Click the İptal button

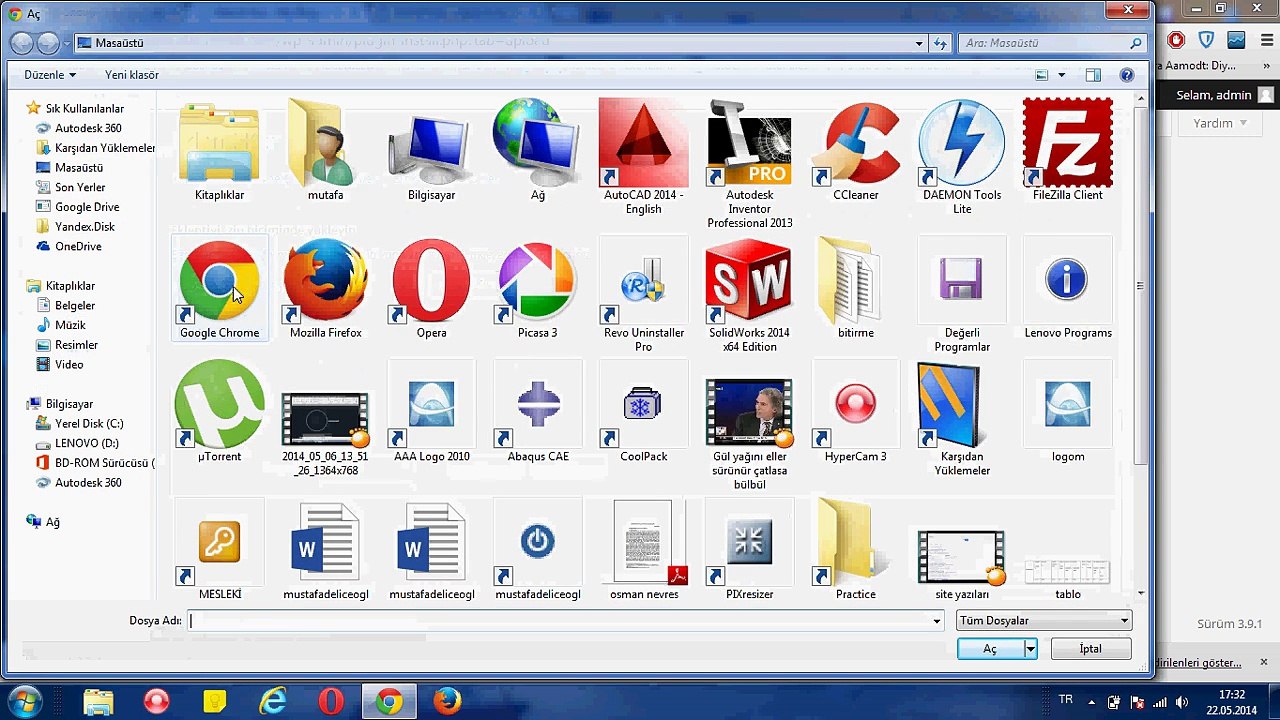tap(1091, 649)
